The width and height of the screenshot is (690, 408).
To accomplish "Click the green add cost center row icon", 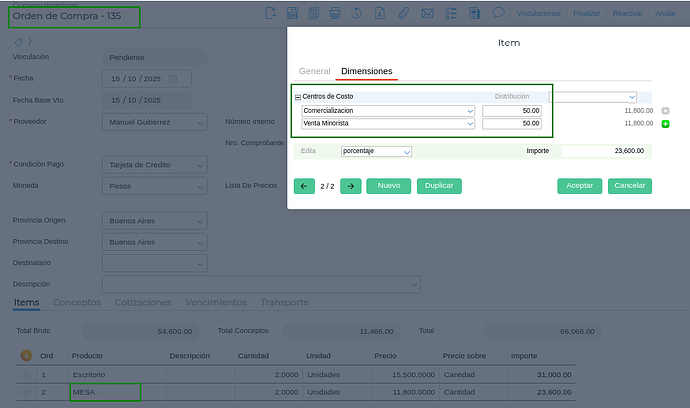I will tap(666, 124).
